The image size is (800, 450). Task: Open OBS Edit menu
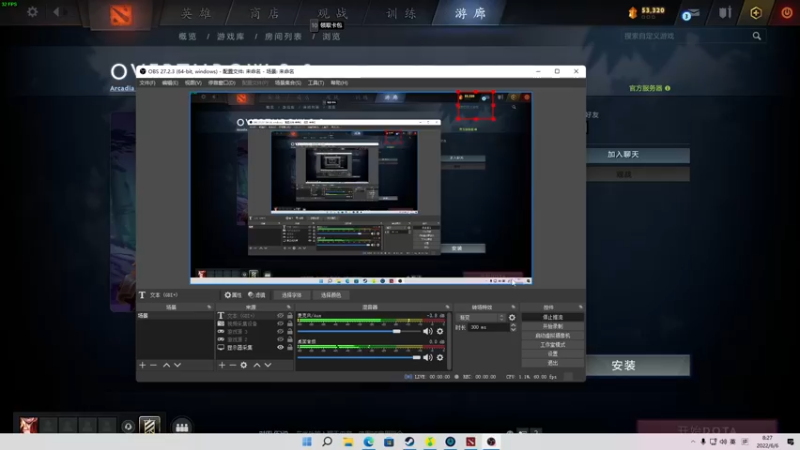[x=170, y=83]
